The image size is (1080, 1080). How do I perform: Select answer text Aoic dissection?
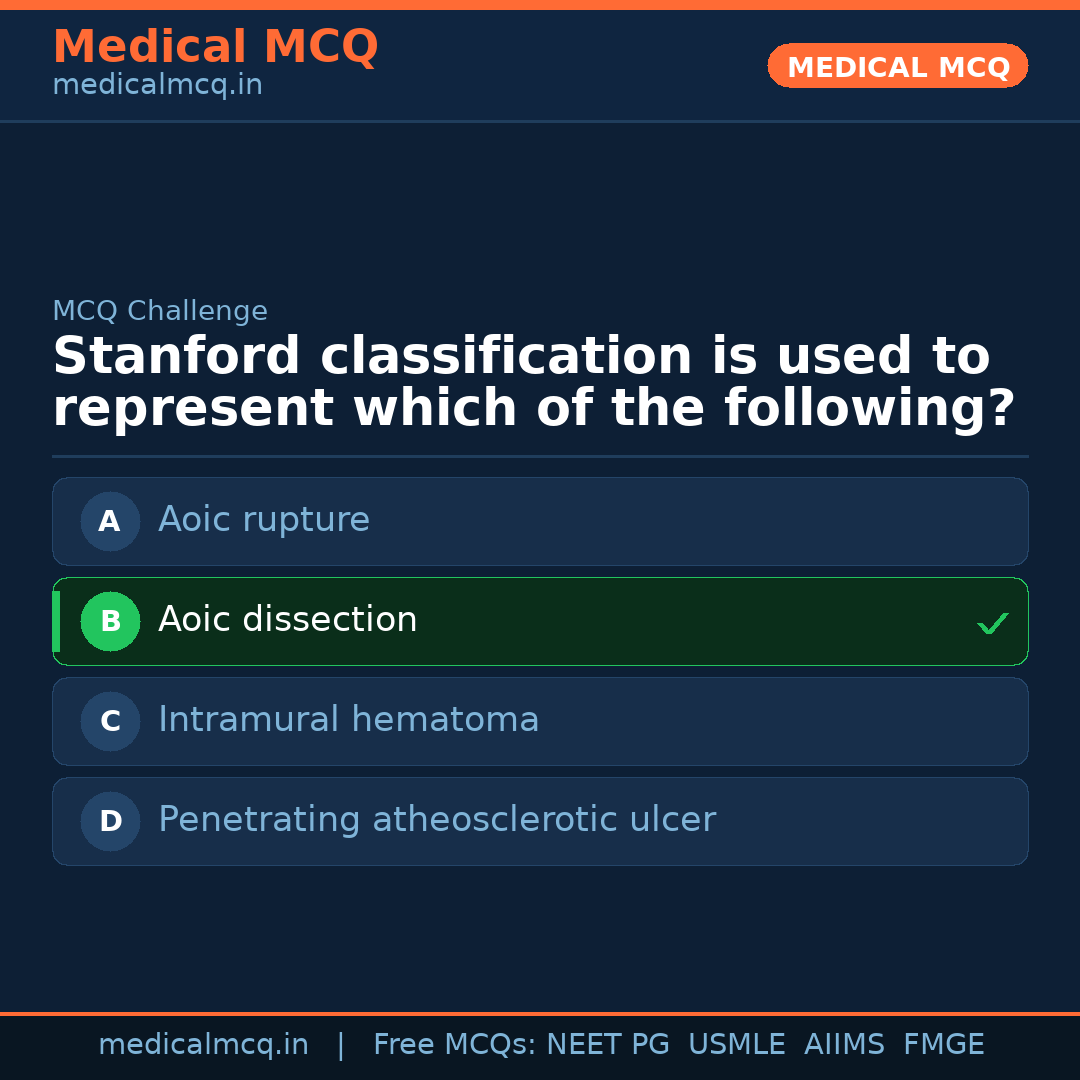pos(287,620)
